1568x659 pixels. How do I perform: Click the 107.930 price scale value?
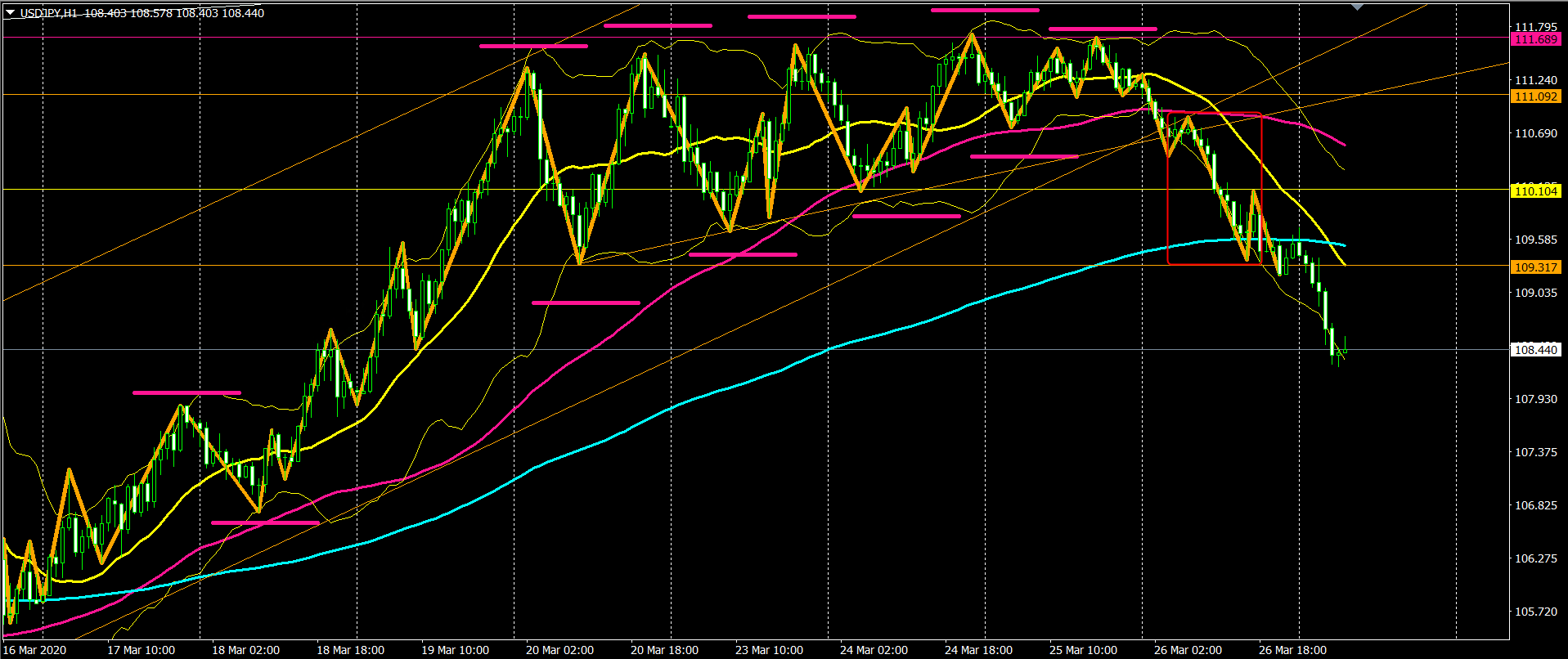[1536, 399]
